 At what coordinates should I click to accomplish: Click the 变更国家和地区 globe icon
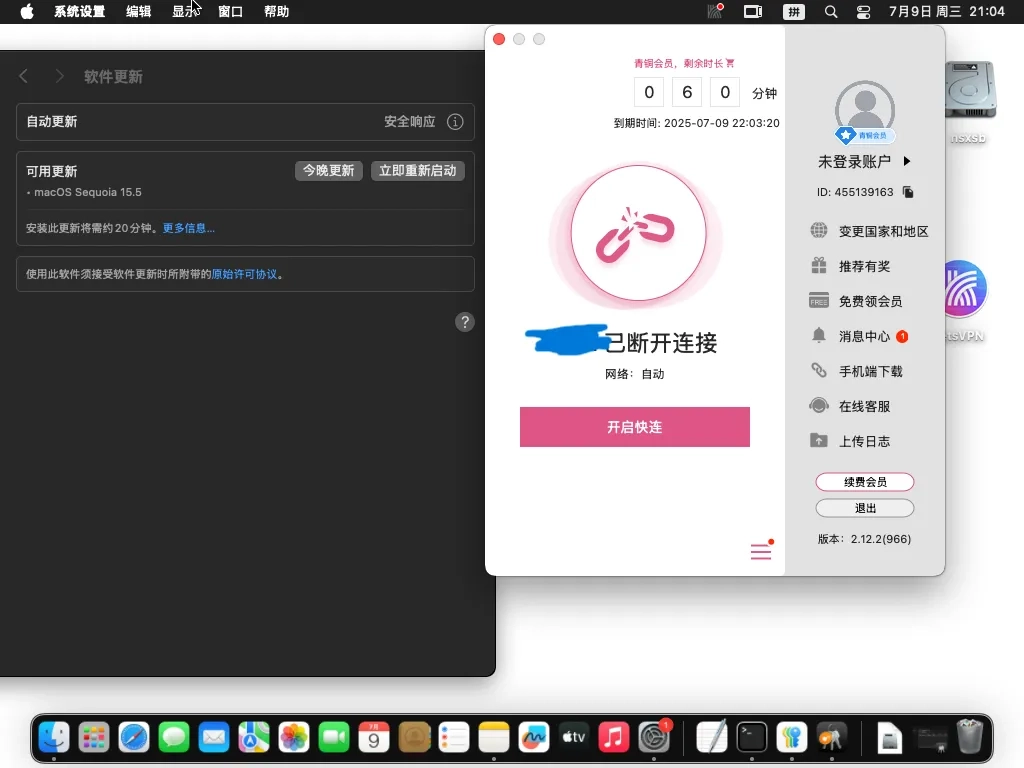pyautogui.click(x=819, y=231)
